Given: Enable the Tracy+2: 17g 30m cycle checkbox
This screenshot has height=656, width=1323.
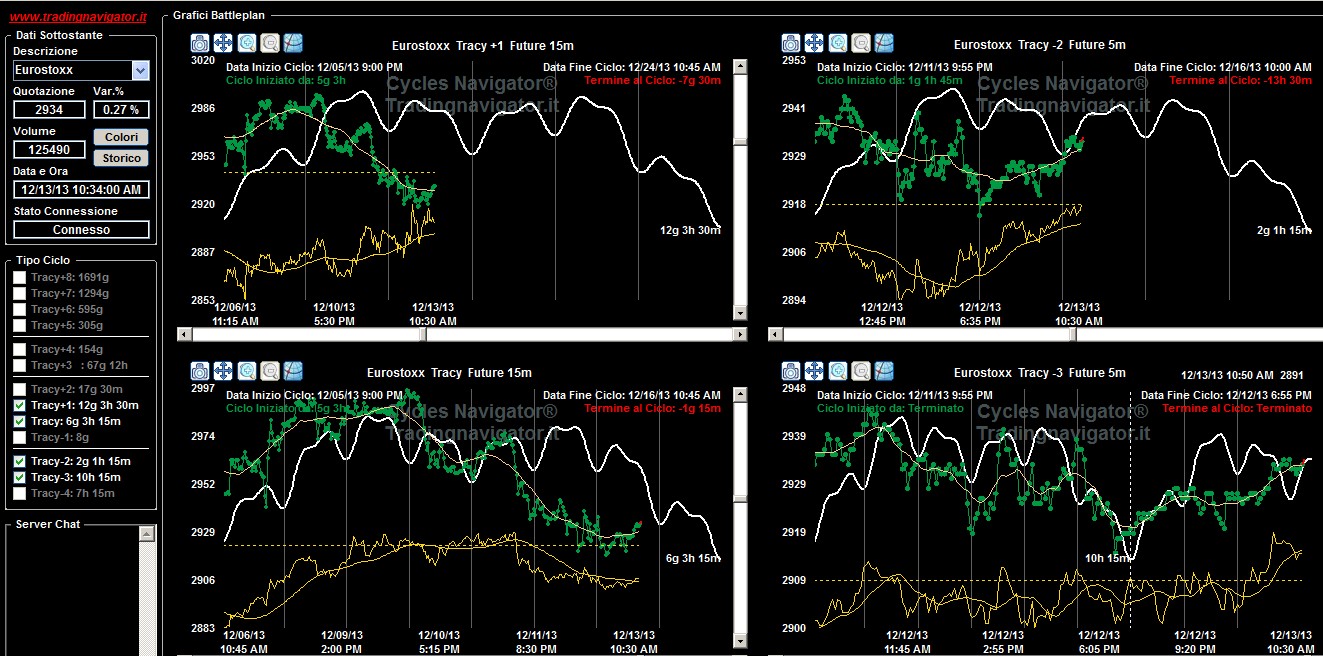Looking at the screenshot, I should click(x=19, y=389).
